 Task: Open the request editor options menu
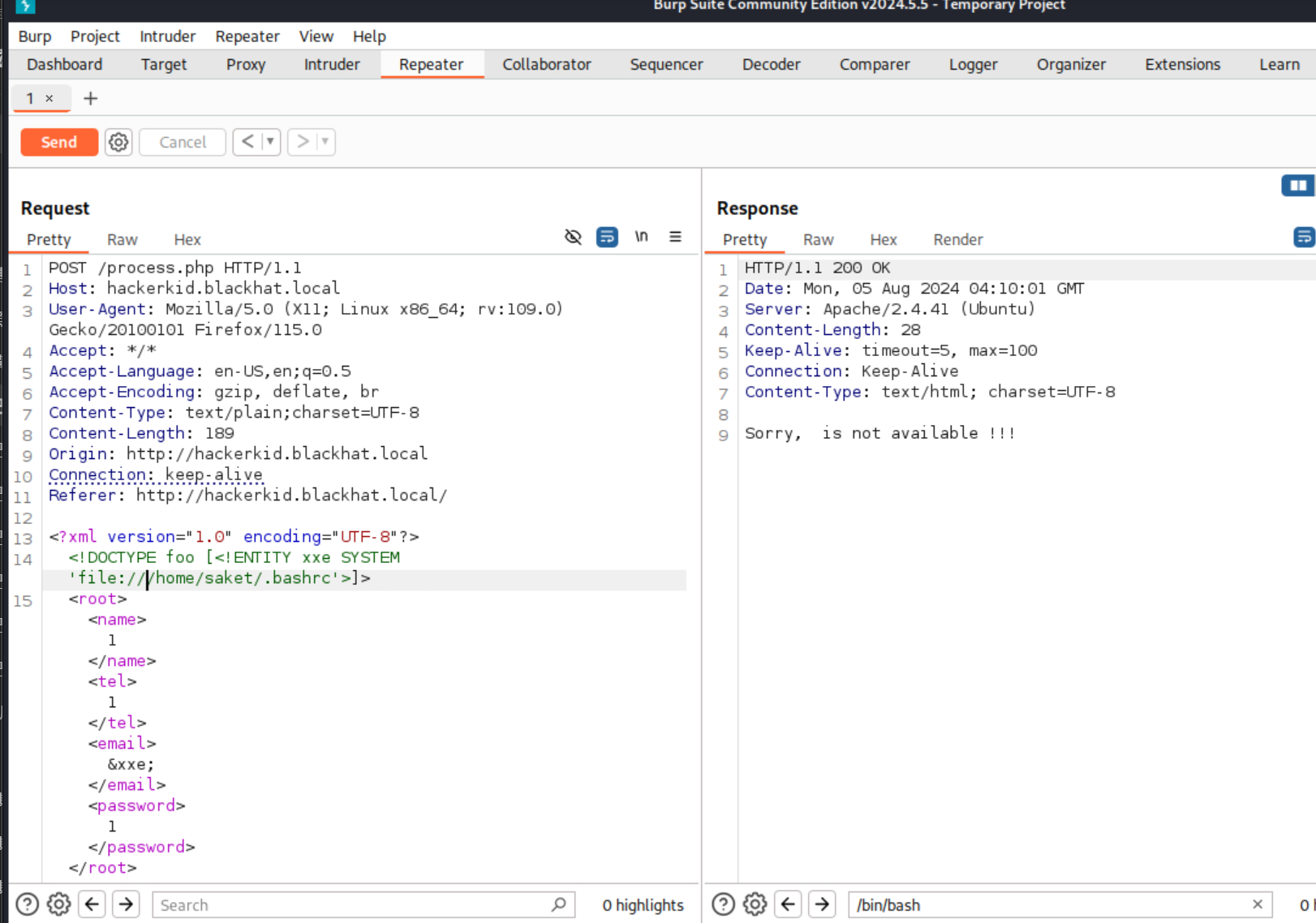click(x=675, y=237)
